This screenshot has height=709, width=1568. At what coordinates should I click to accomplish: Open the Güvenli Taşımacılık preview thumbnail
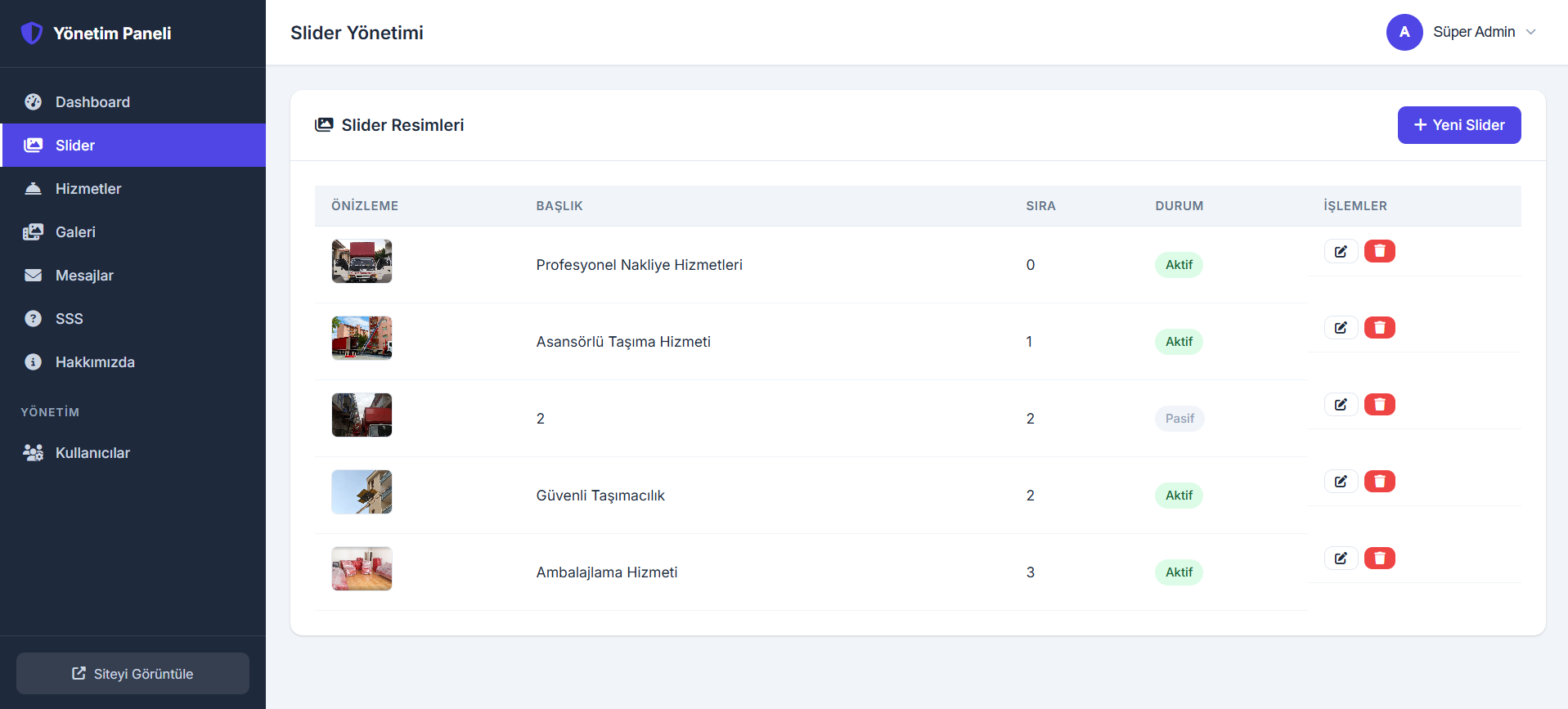tap(362, 492)
